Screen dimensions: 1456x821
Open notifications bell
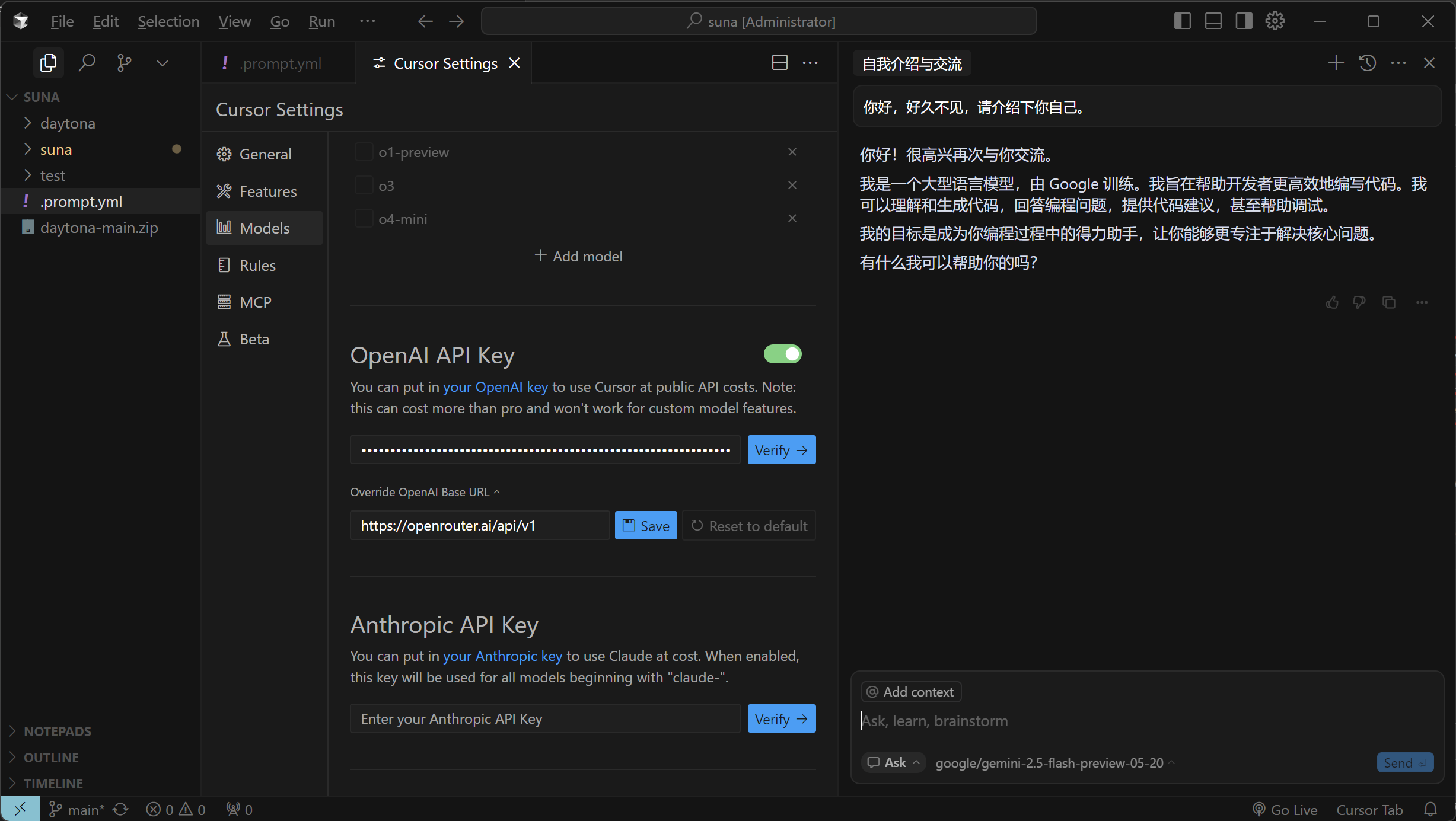[1431, 810]
